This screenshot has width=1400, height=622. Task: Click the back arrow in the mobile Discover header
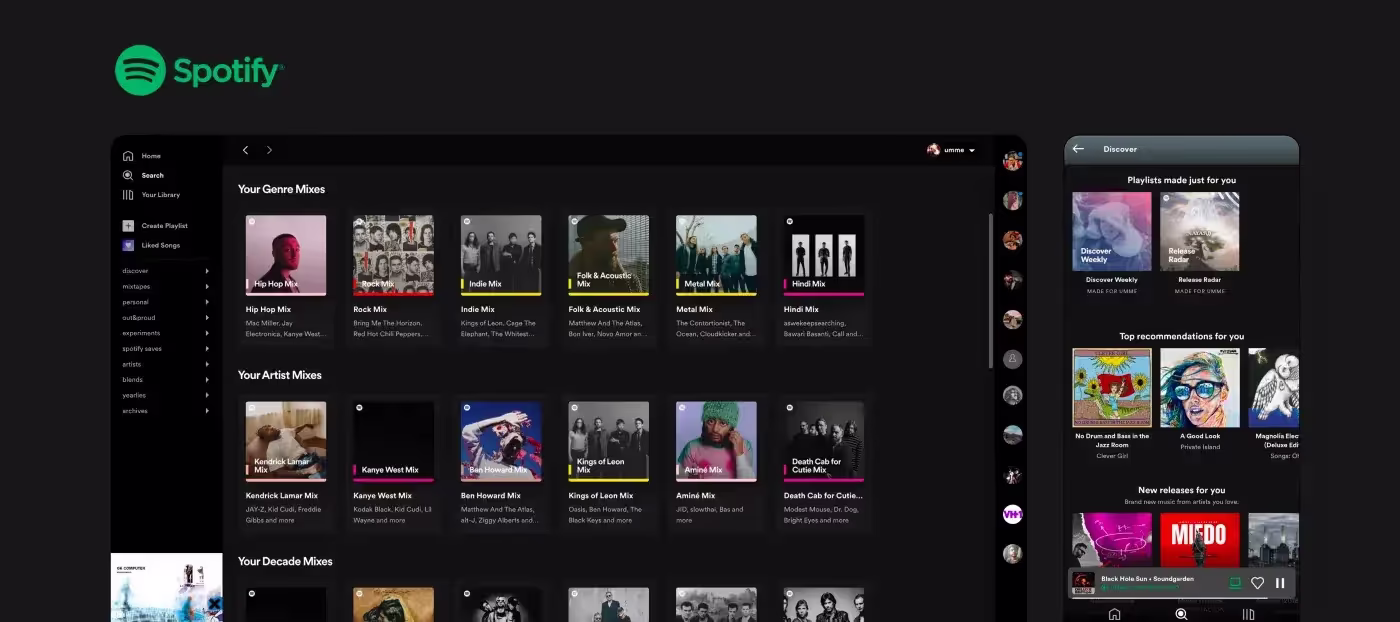[1078, 149]
